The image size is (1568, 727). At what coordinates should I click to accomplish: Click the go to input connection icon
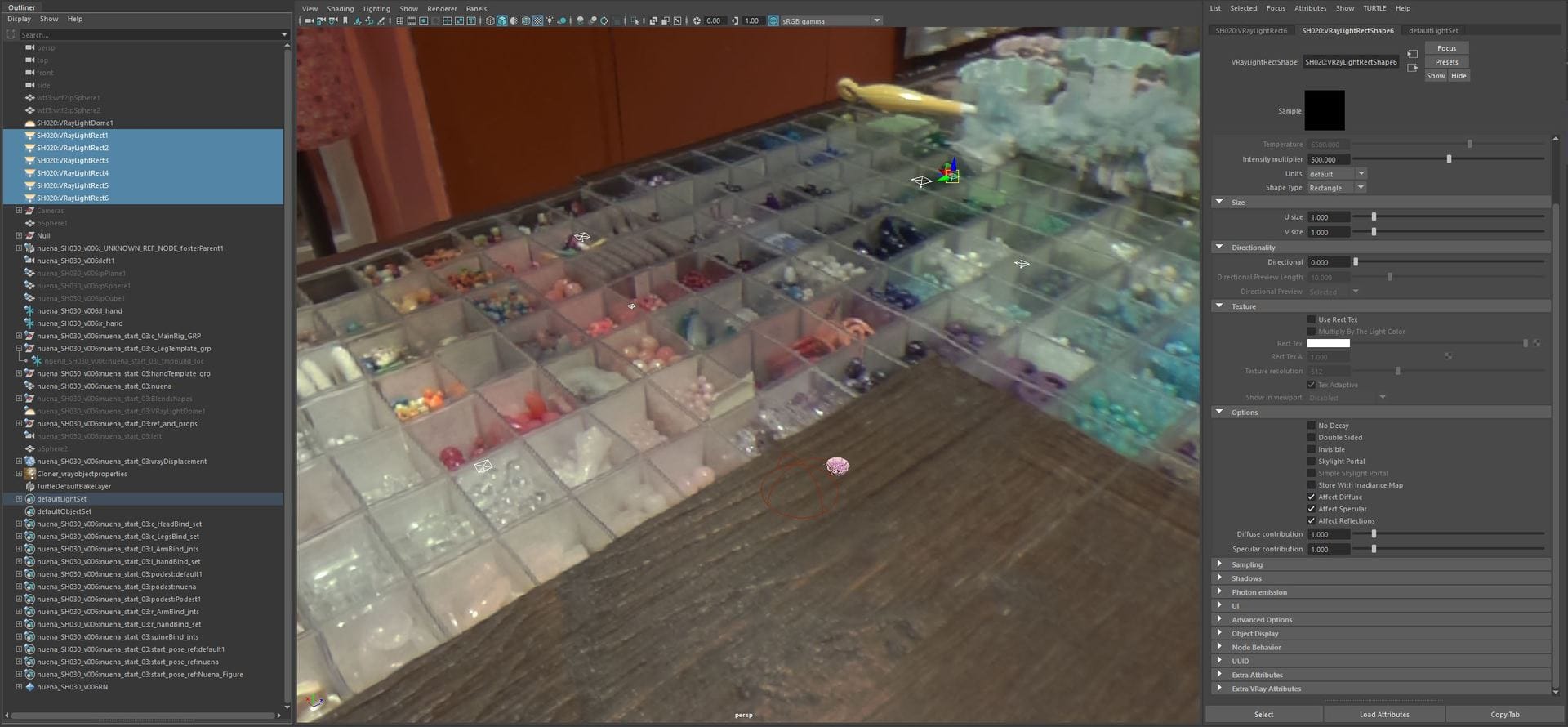point(1412,54)
